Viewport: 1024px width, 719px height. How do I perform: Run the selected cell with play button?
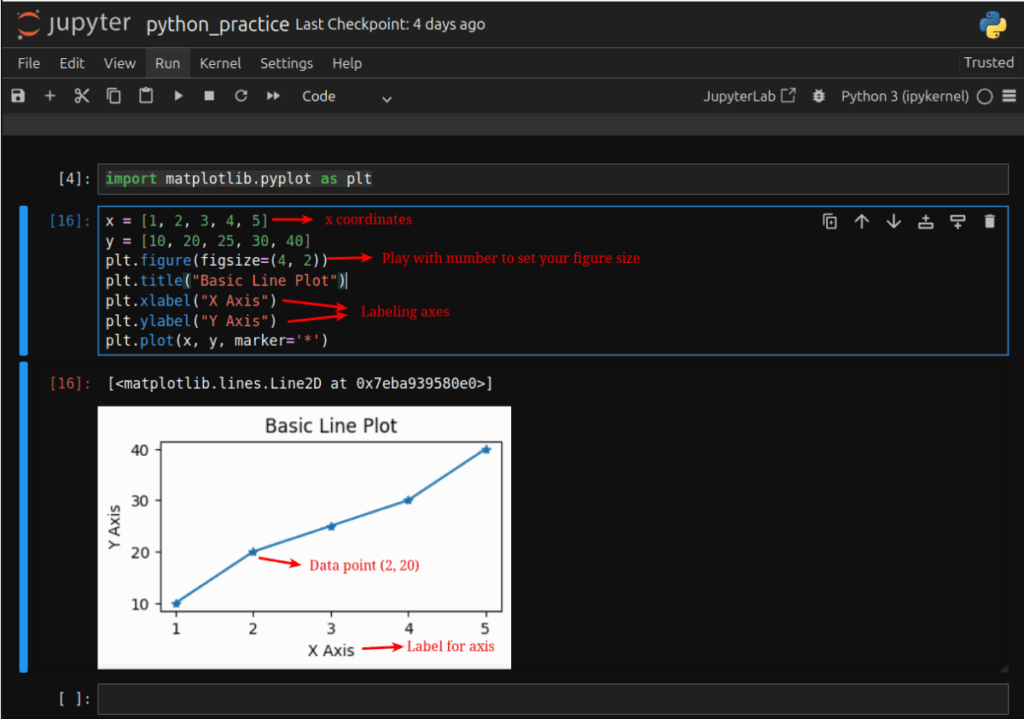[178, 96]
